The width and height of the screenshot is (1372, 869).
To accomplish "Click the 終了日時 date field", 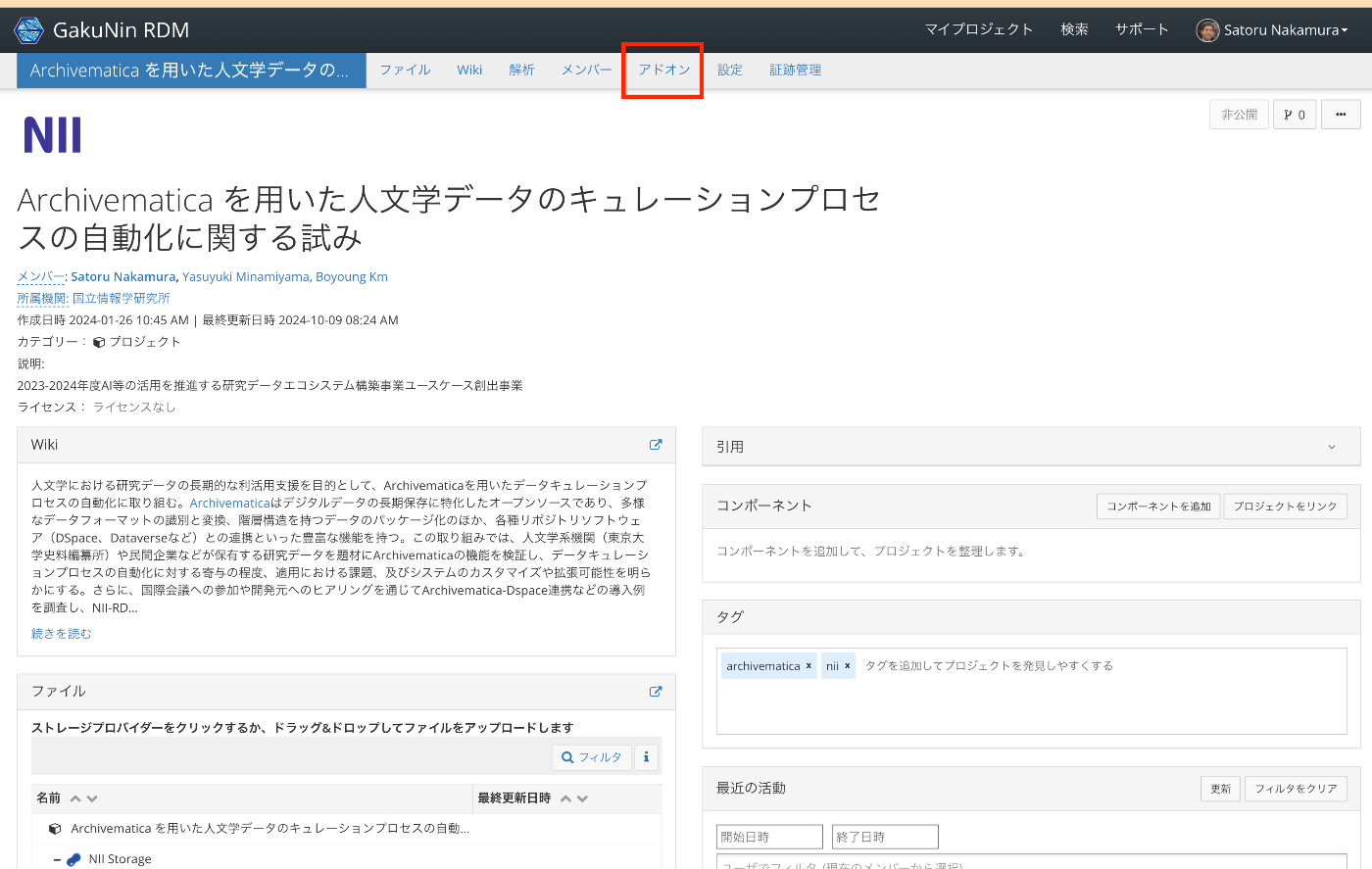I will [885, 837].
